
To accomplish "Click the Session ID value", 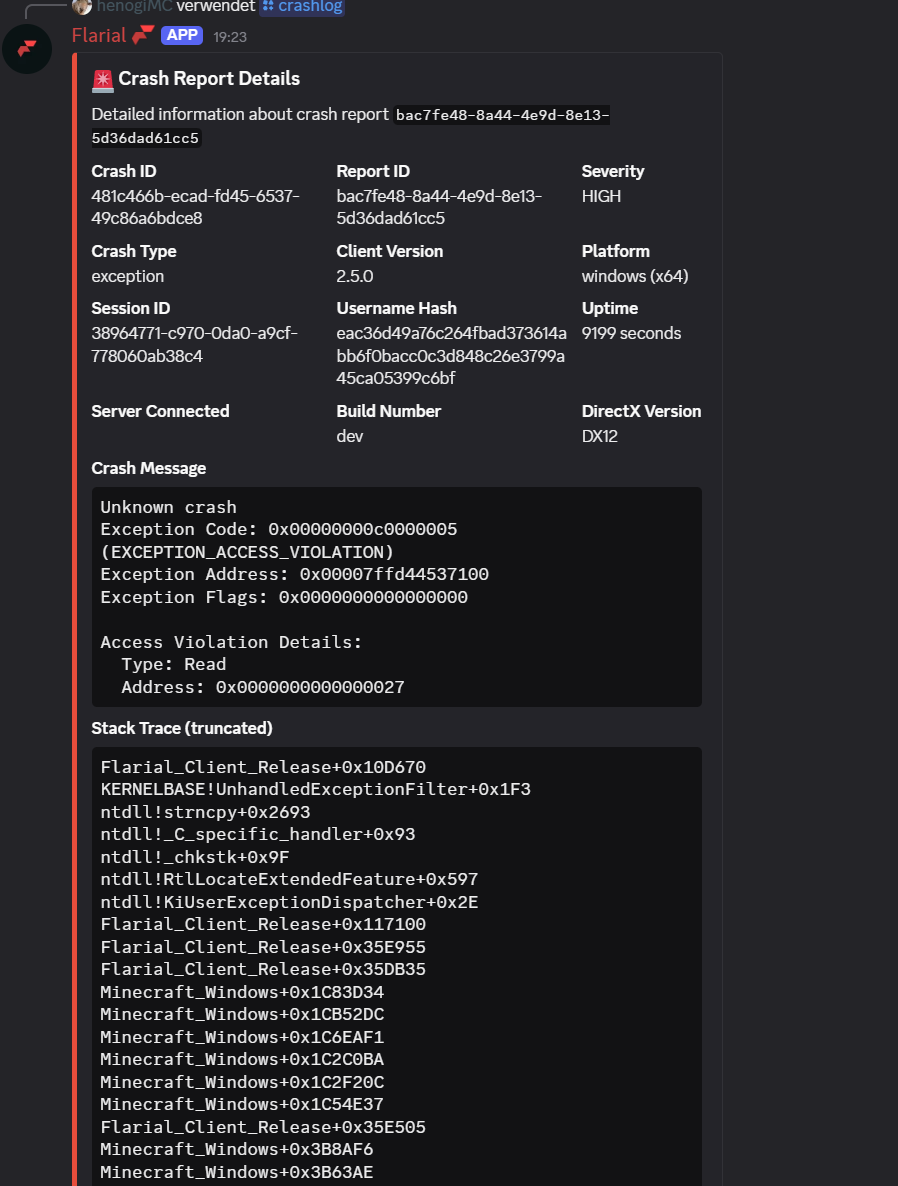I will (x=194, y=344).
